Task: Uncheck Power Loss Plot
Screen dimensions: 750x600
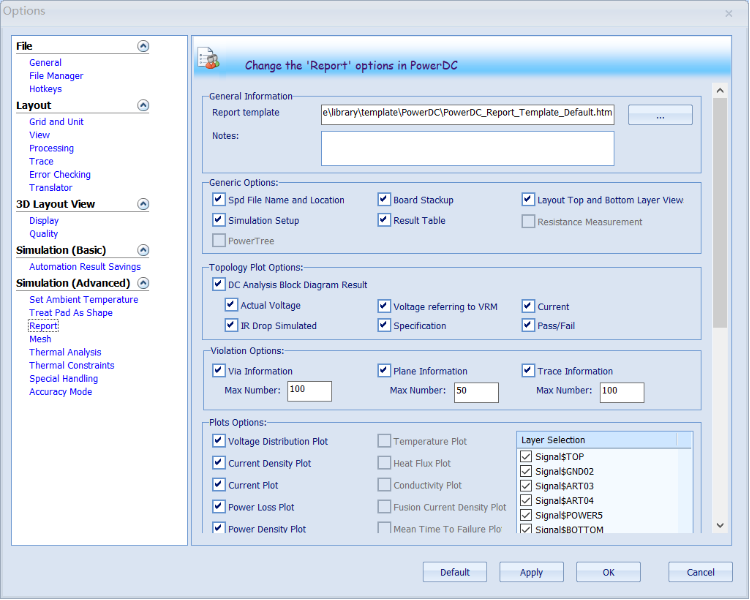Action: coord(219,506)
